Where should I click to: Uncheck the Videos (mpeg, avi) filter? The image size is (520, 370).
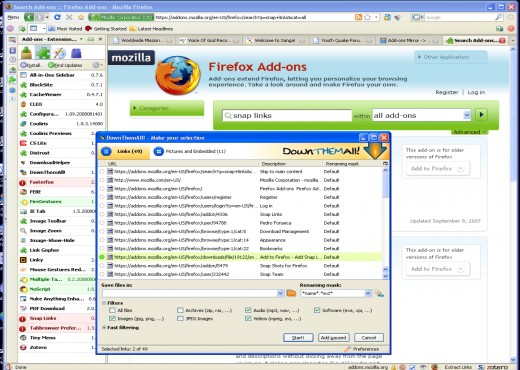pos(248,319)
